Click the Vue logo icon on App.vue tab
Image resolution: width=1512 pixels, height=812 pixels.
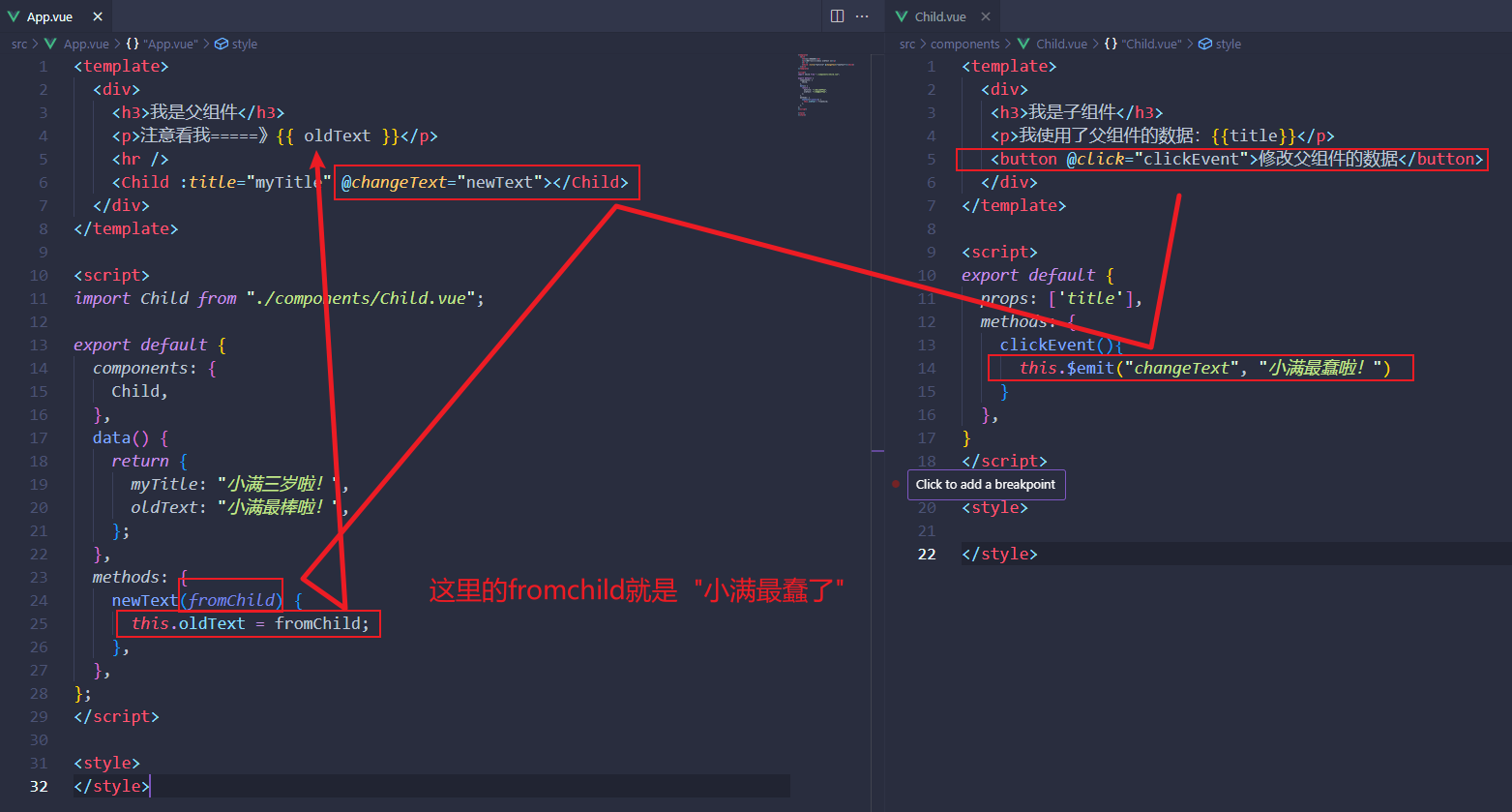[x=14, y=16]
